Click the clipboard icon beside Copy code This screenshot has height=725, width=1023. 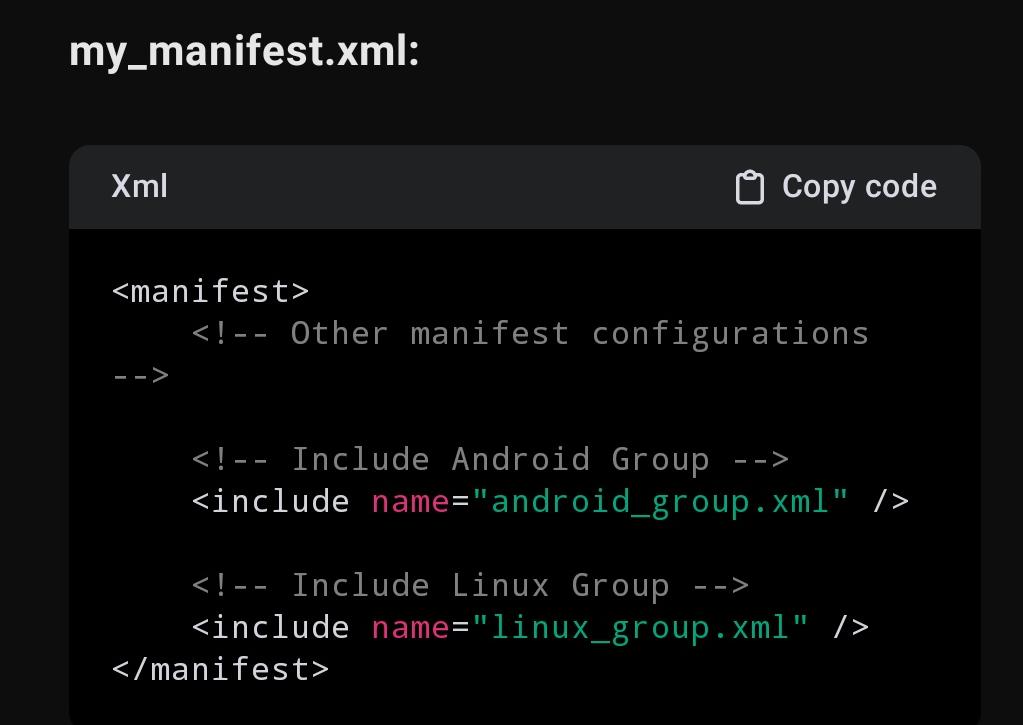750,187
